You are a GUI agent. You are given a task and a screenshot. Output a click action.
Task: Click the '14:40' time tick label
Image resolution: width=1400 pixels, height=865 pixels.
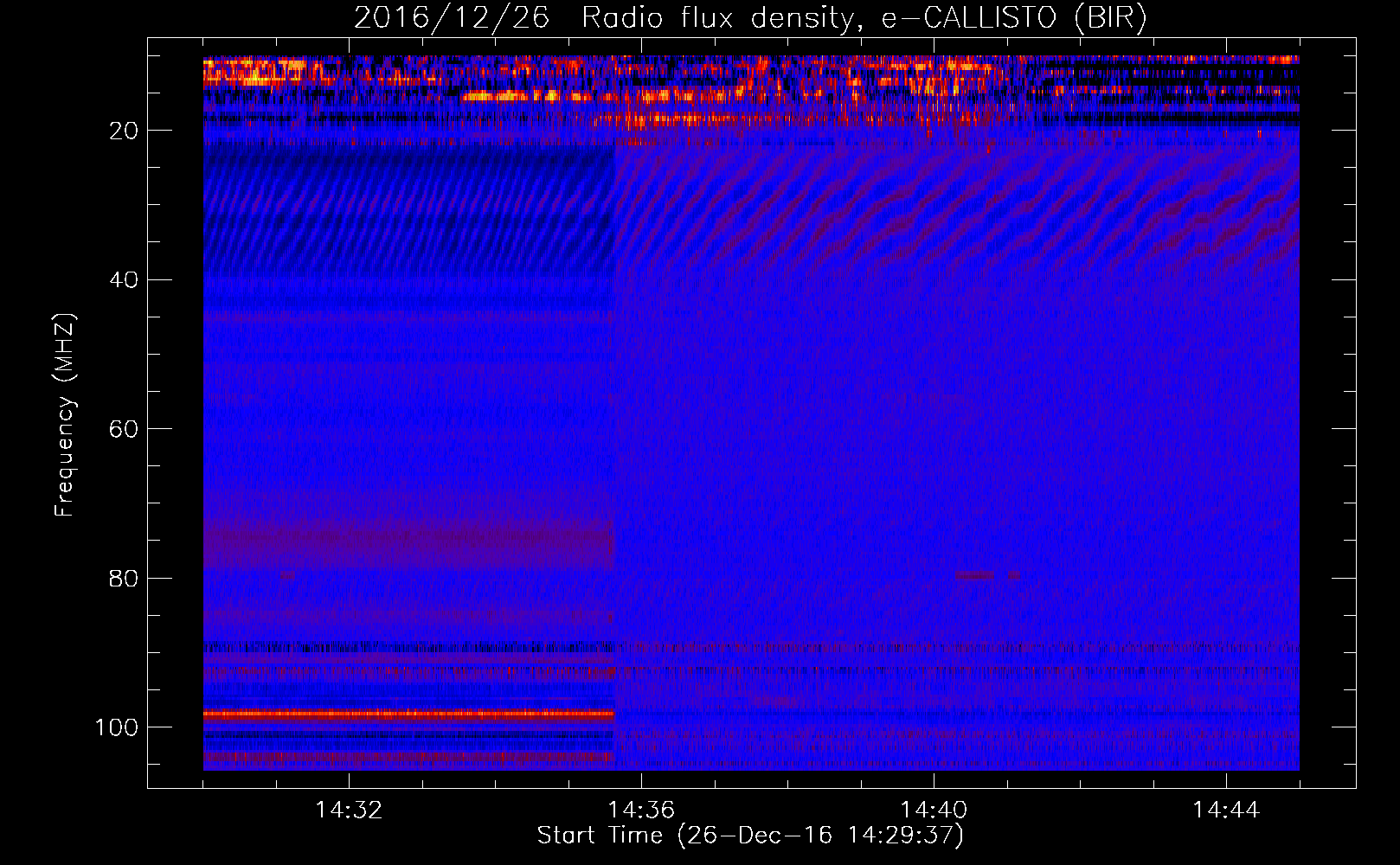(934, 811)
